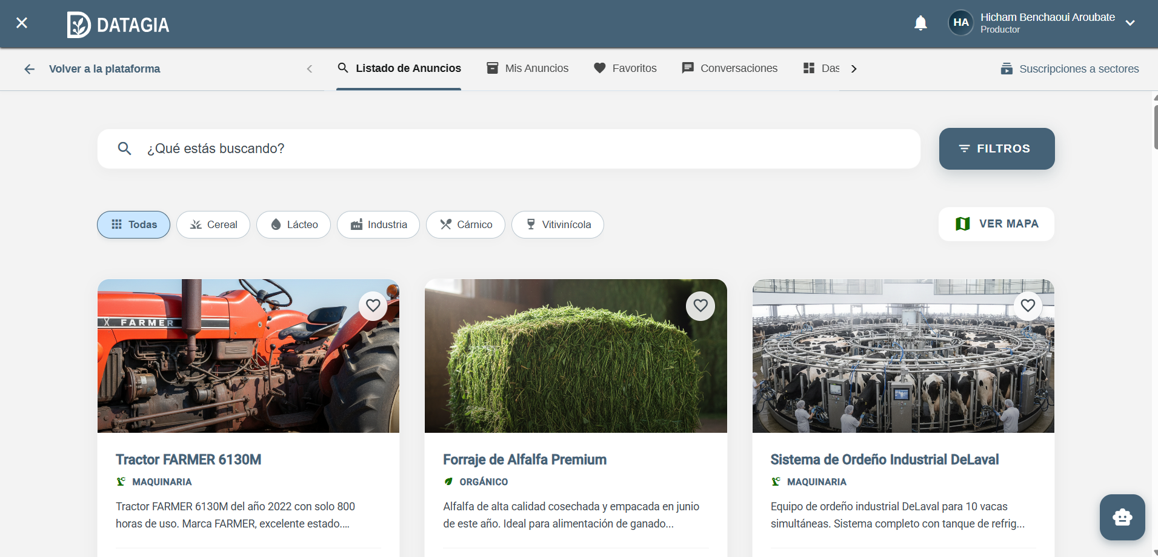Click the search magnifier icon in search bar
Viewport: 1158px width, 557px height.
pyautogui.click(x=124, y=148)
